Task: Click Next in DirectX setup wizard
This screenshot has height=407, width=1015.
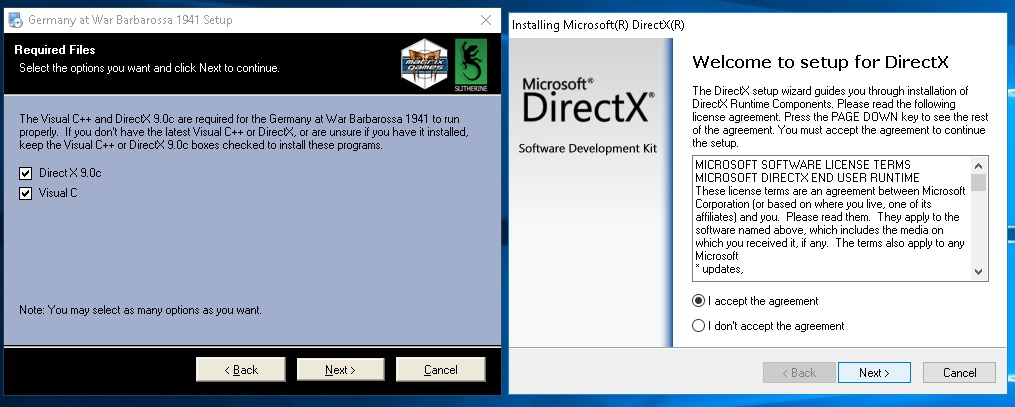Action: 874,373
